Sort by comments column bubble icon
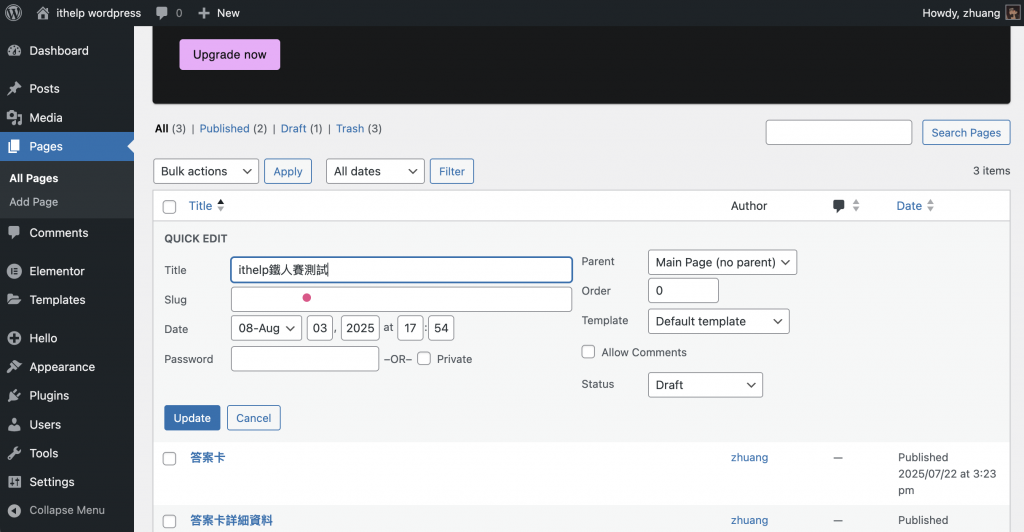Screen dimensions: 1024x532 point(839,206)
